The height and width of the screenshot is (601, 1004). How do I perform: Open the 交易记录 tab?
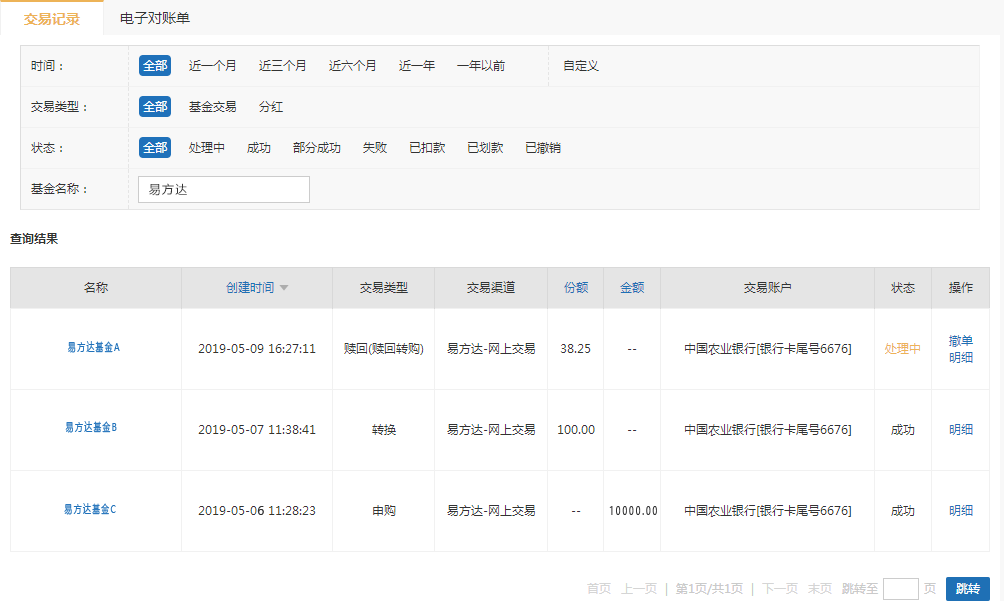coord(52,18)
